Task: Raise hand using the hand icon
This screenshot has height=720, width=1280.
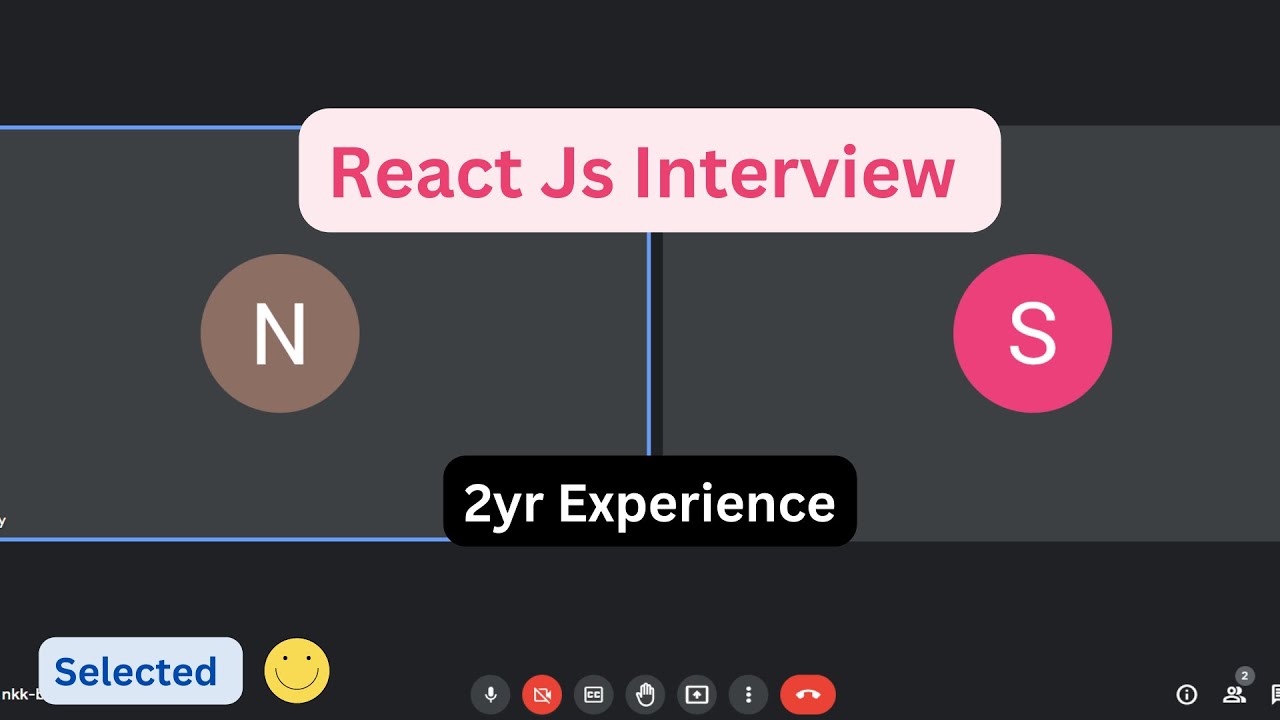Action: coord(645,694)
